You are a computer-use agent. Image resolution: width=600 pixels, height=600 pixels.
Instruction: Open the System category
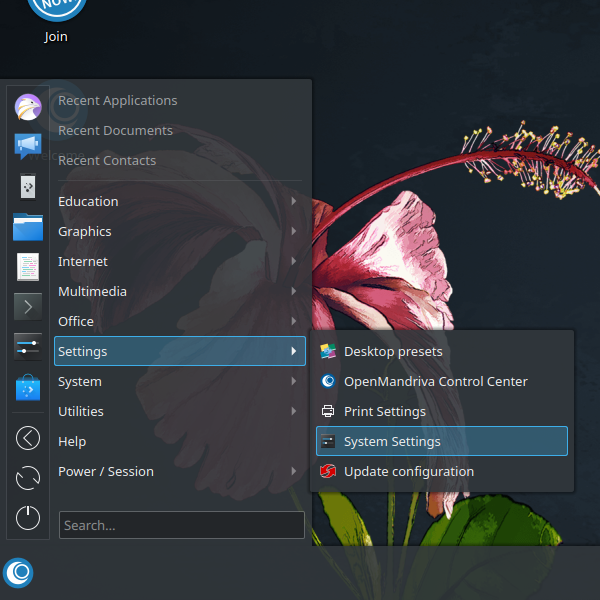[180, 381]
